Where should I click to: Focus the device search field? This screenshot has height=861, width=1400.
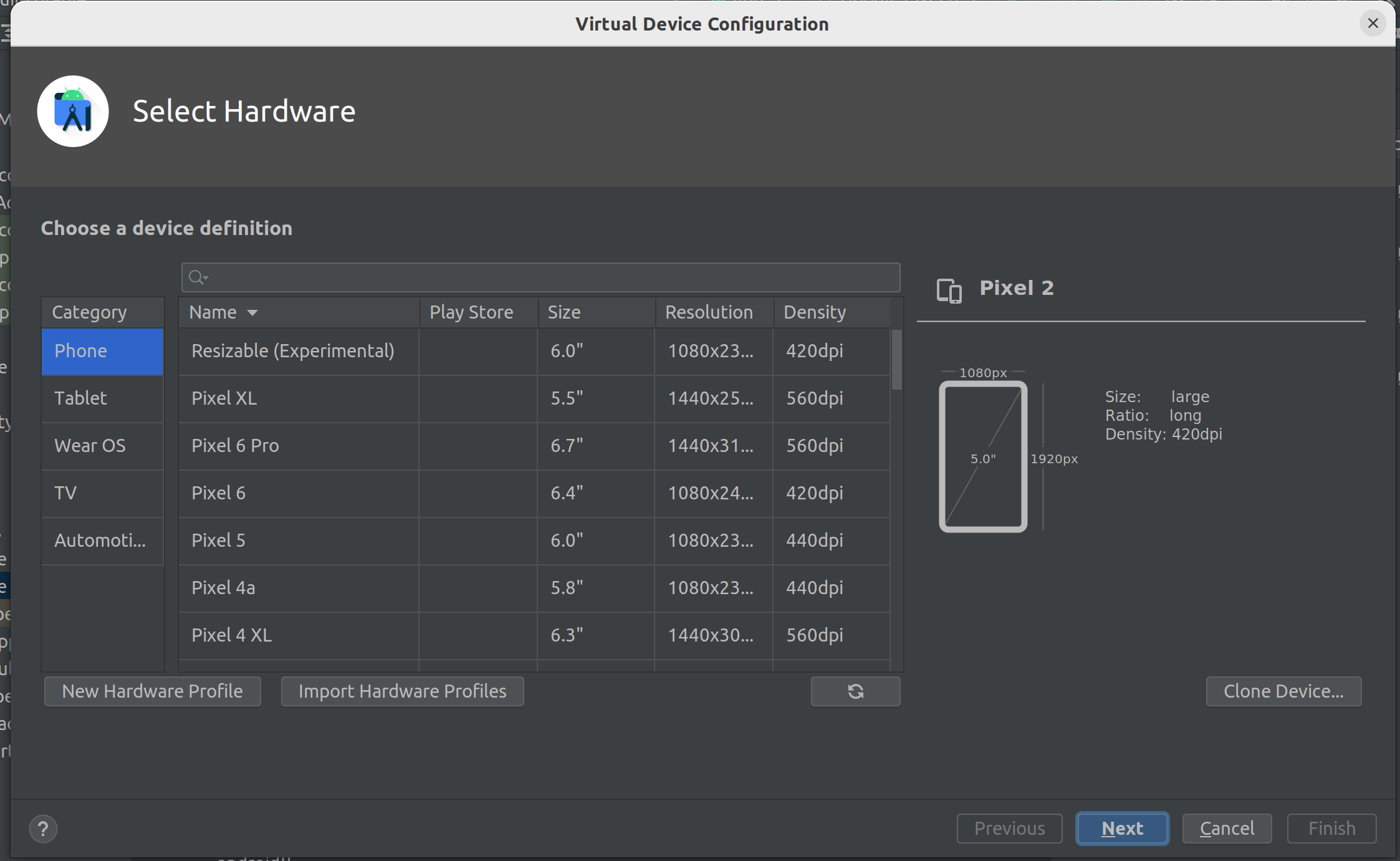[x=540, y=277]
